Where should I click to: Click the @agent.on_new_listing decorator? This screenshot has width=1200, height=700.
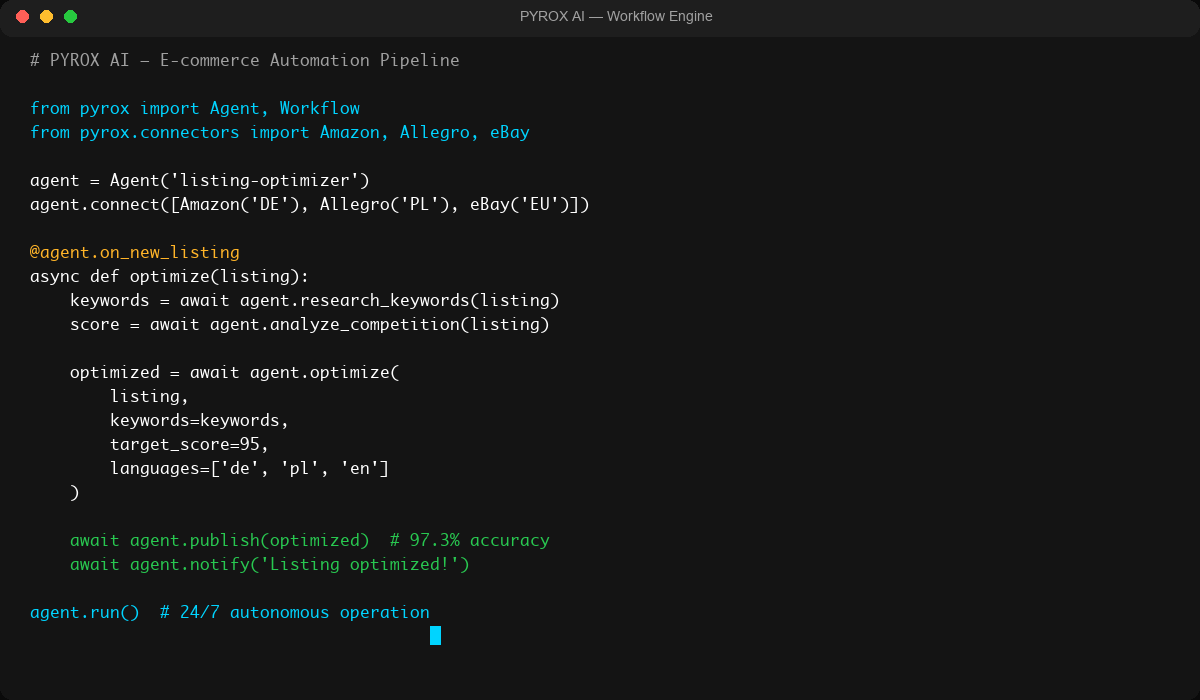pos(134,252)
